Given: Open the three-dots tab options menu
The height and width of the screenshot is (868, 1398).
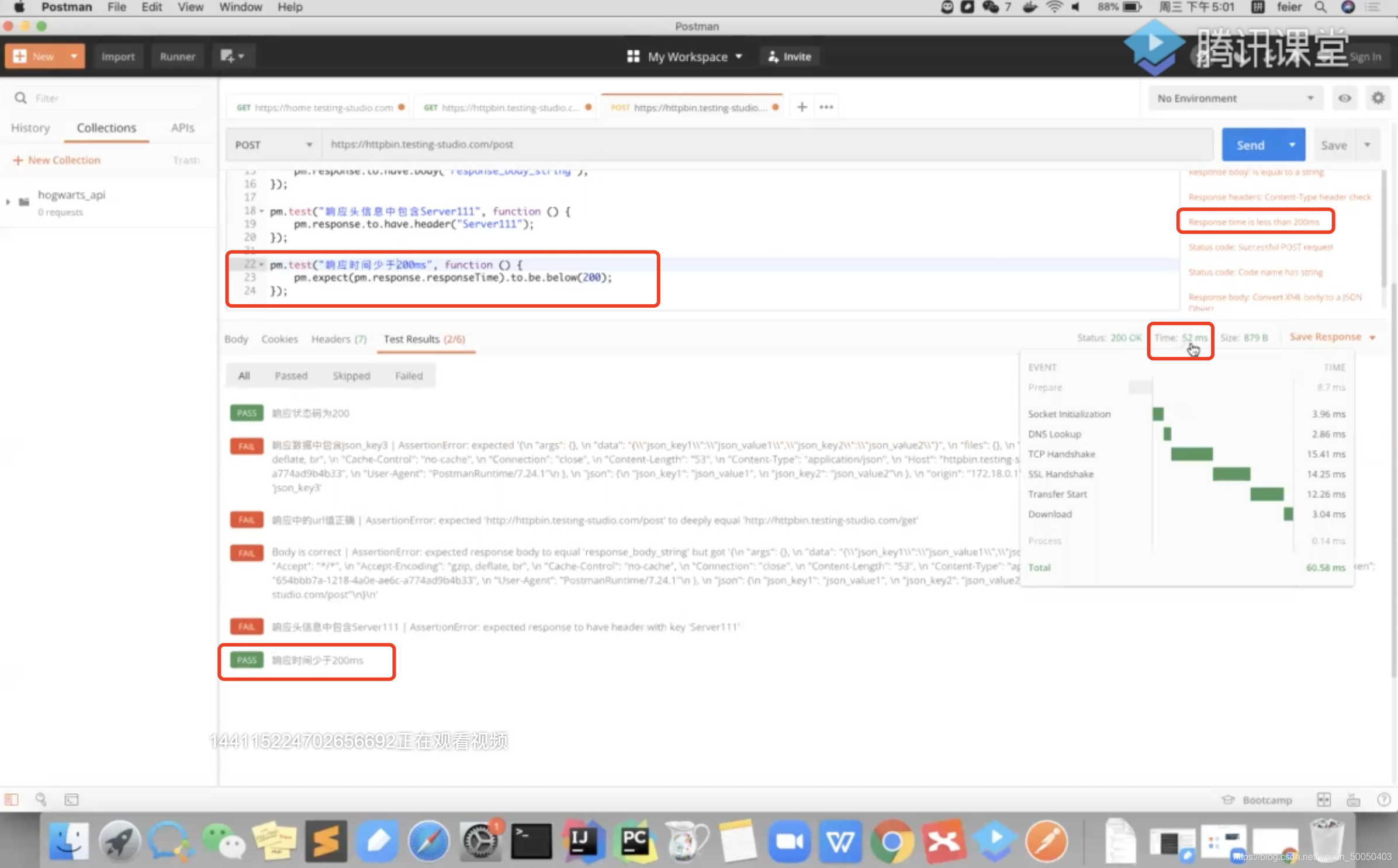Looking at the screenshot, I should click(x=826, y=107).
